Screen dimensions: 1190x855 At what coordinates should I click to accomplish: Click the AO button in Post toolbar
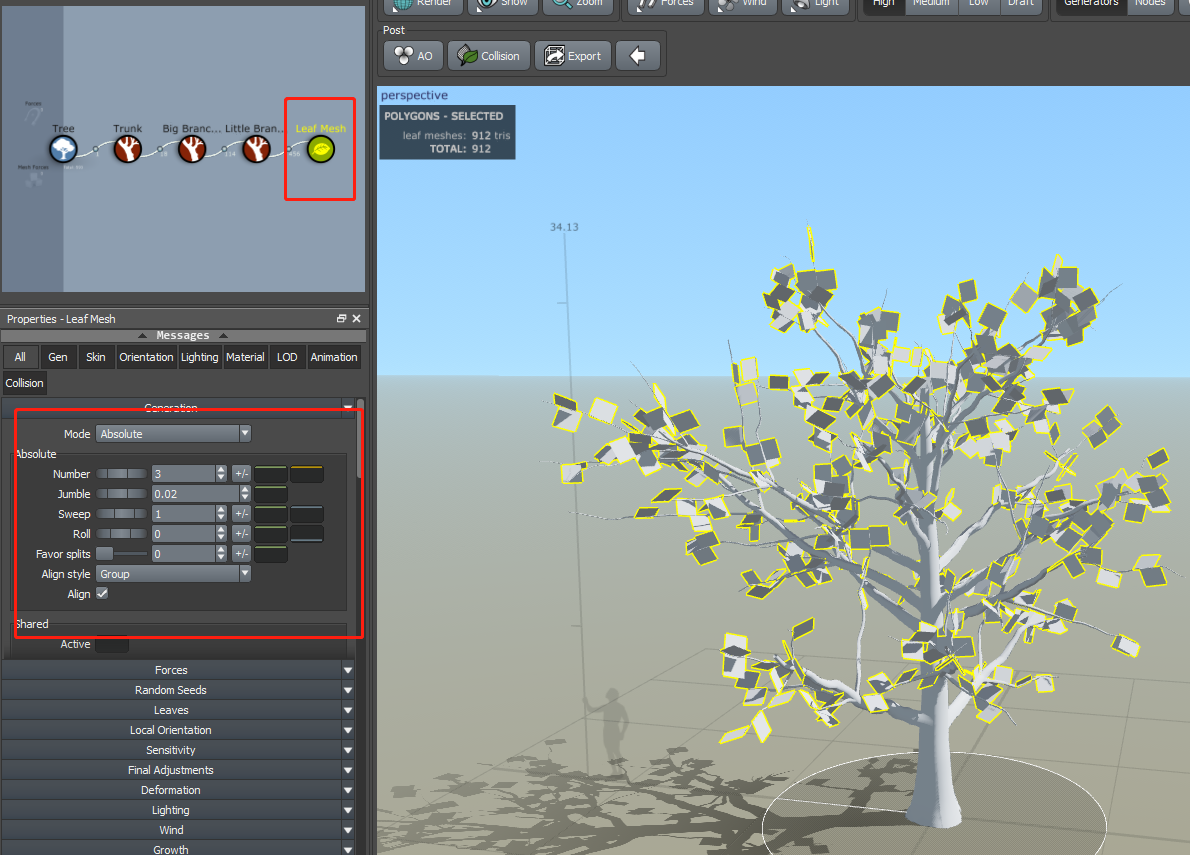coord(414,55)
